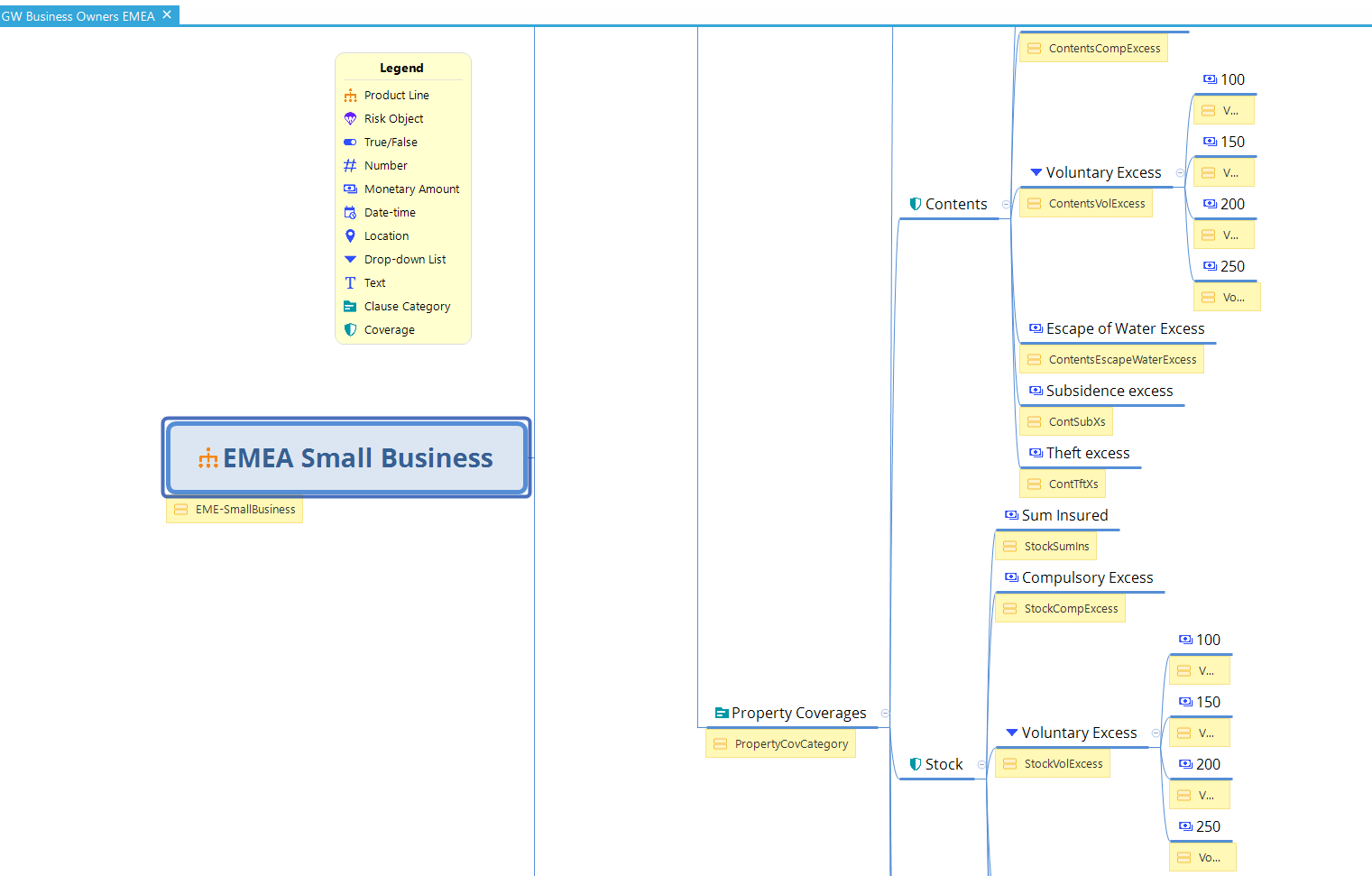
Task: Click the Location pin icon in the Legend
Action: 350,236
